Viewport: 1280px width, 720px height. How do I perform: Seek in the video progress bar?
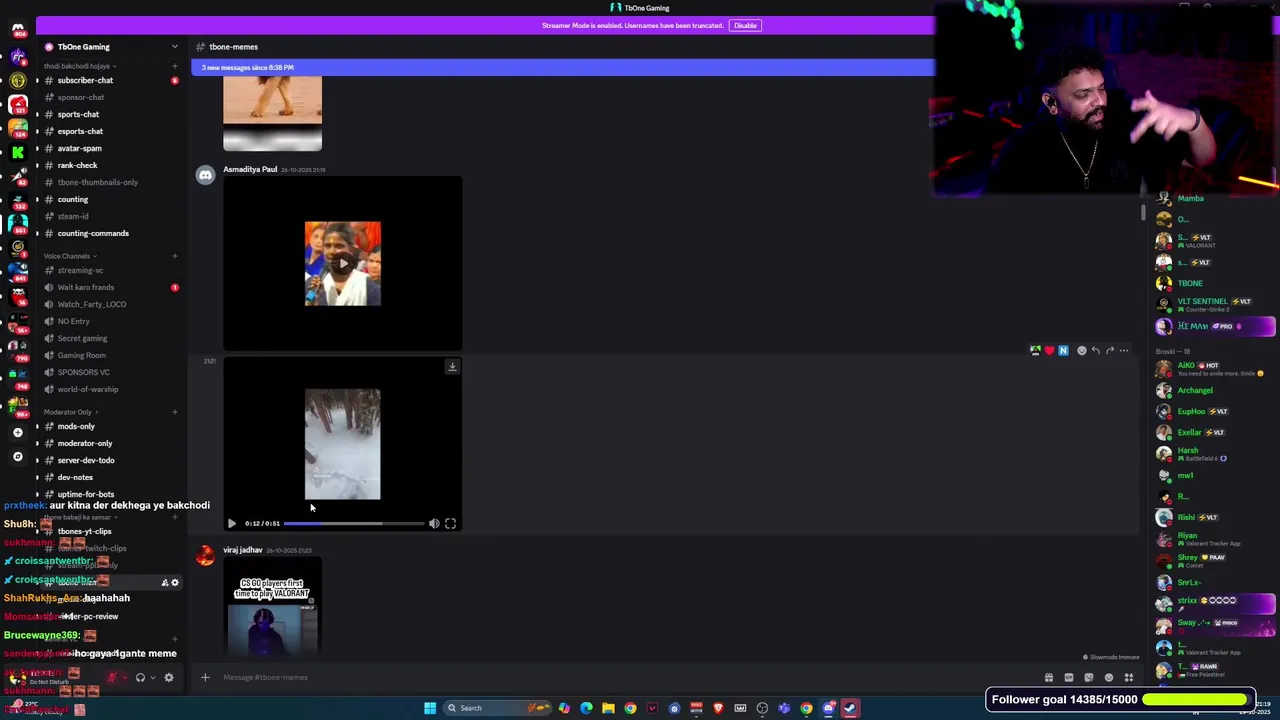[x=354, y=524]
